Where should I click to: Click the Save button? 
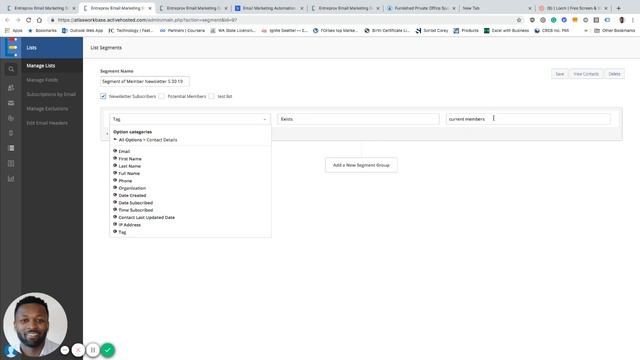tap(560, 74)
